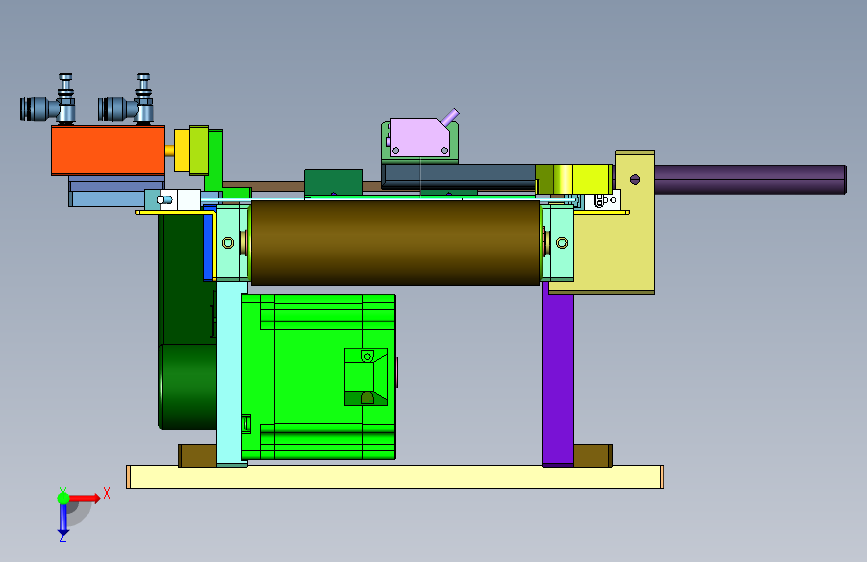The height and width of the screenshot is (562, 867).
Task: Click the red X axis arrow of triad
Action: 86,498
